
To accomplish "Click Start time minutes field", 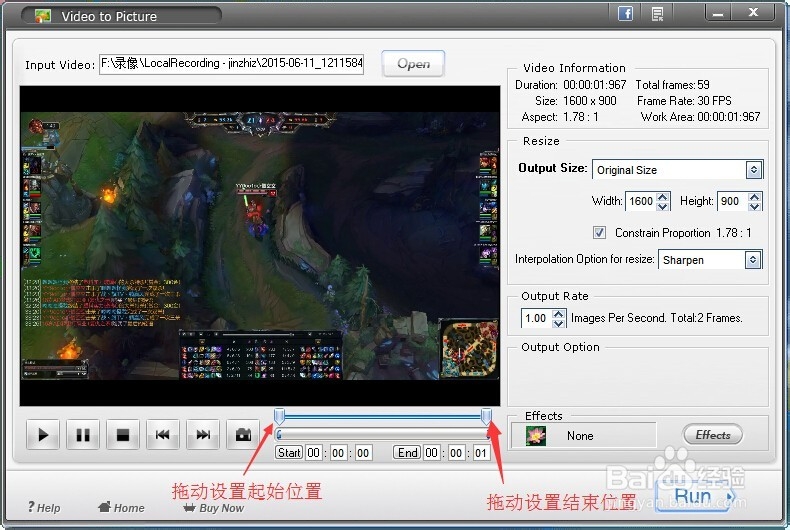I will (338, 452).
